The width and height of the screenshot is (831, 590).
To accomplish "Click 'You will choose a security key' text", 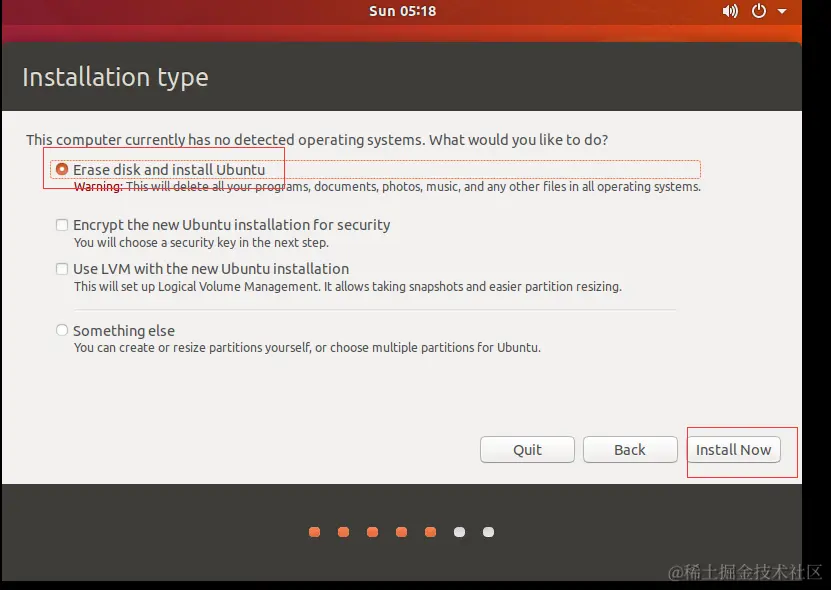I will click(x=201, y=243).
